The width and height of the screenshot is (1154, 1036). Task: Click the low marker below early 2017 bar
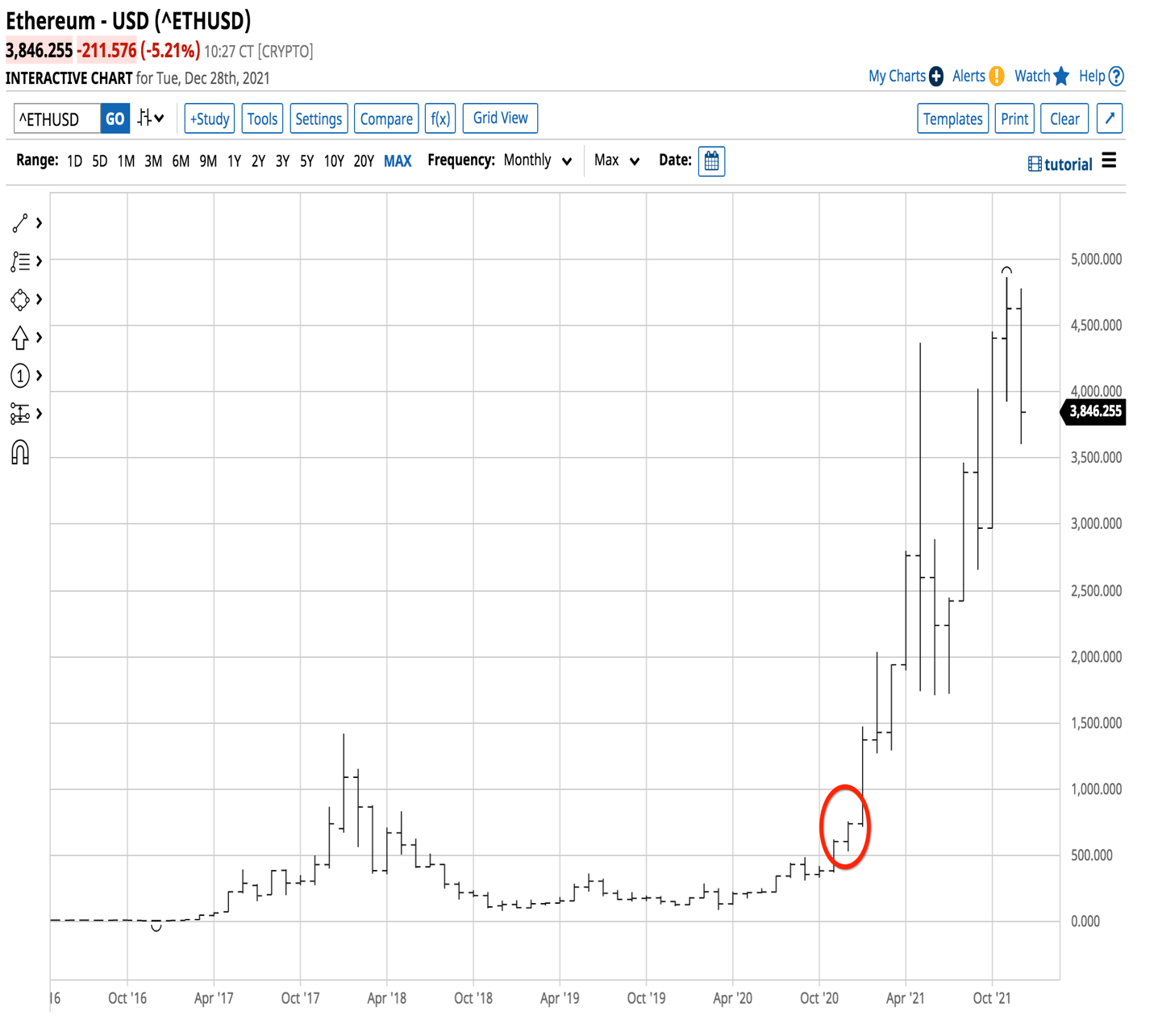156,928
